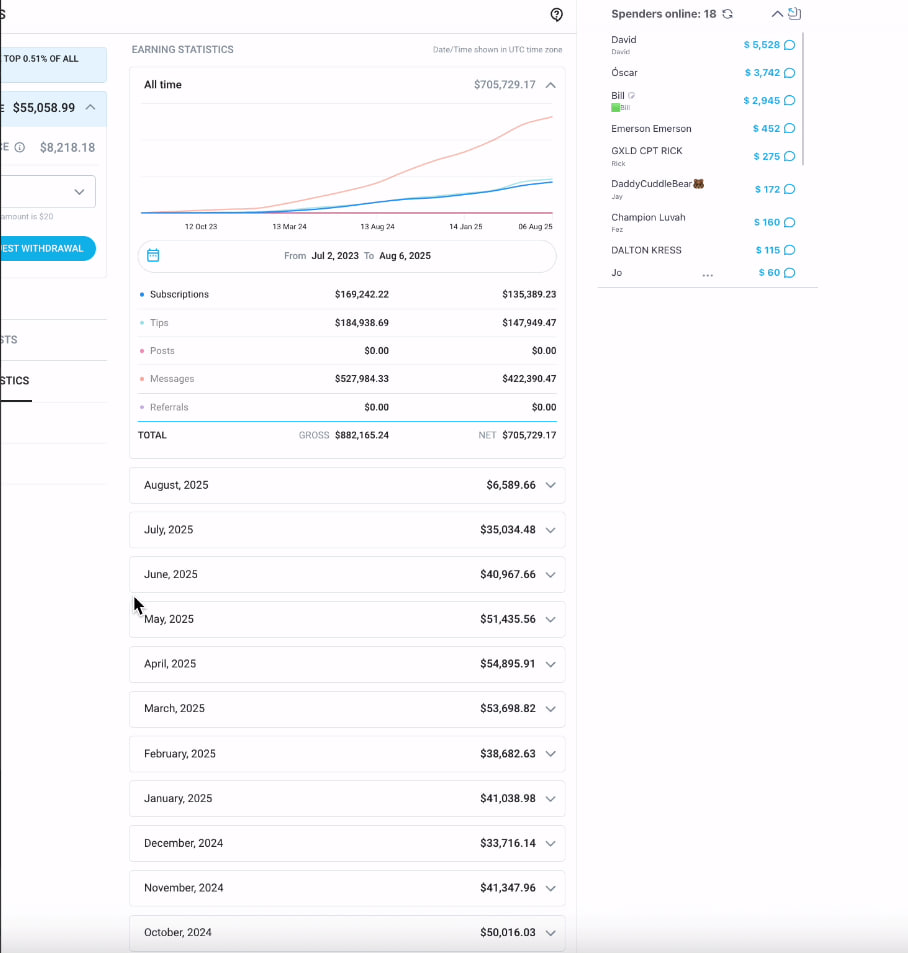Refresh the Spenders online list
This screenshot has width=908, height=953.
(727, 14)
